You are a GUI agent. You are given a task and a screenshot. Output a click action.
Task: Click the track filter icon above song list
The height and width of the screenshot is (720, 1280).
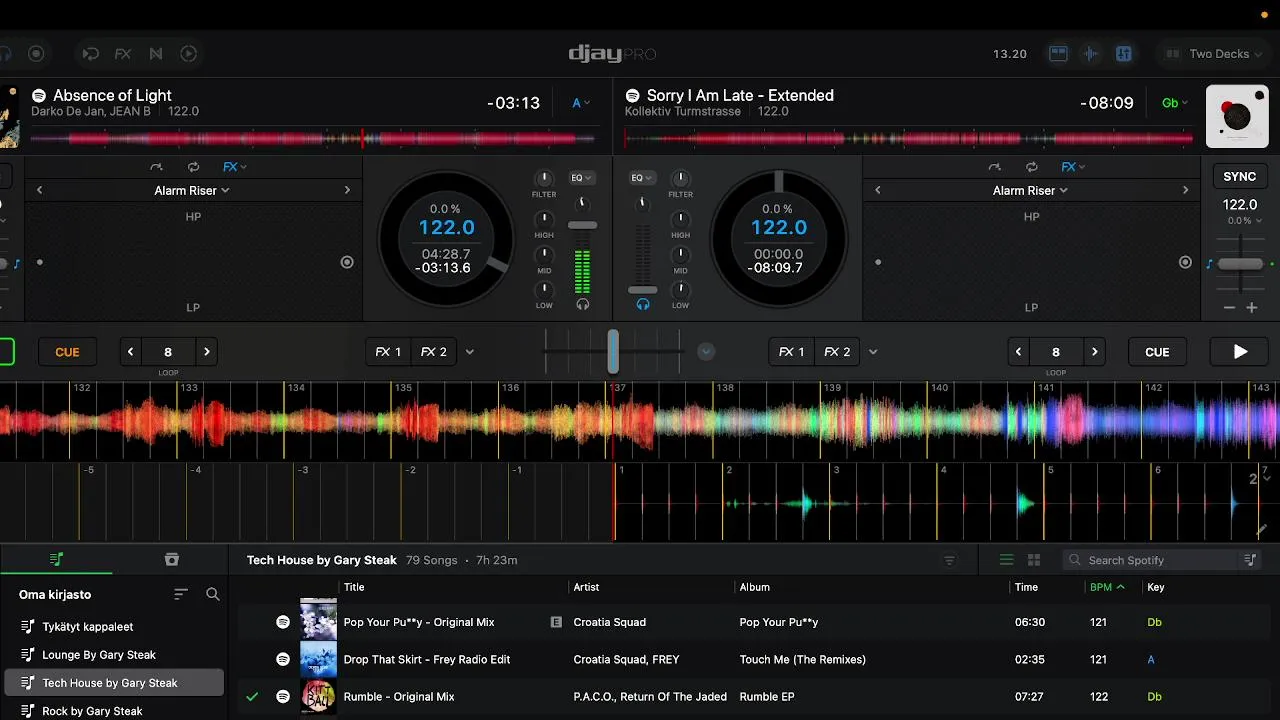[x=950, y=560]
